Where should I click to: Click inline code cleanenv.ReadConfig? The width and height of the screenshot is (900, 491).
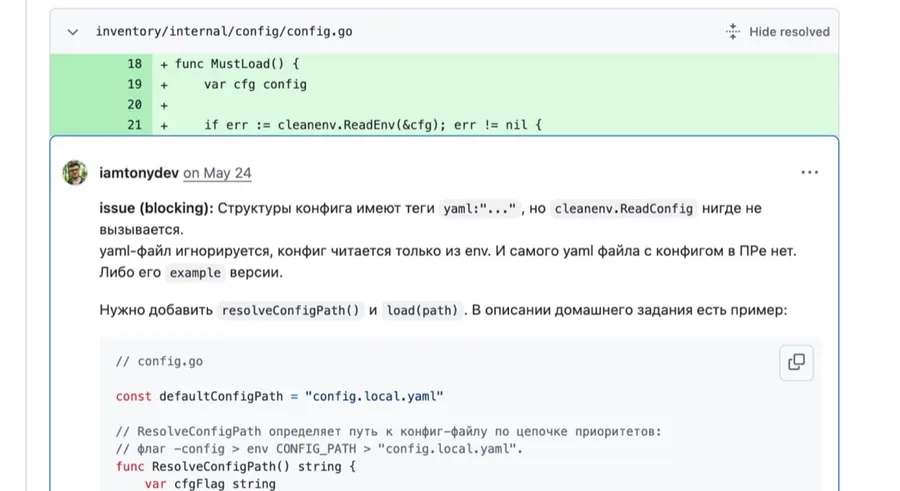coord(623,208)
